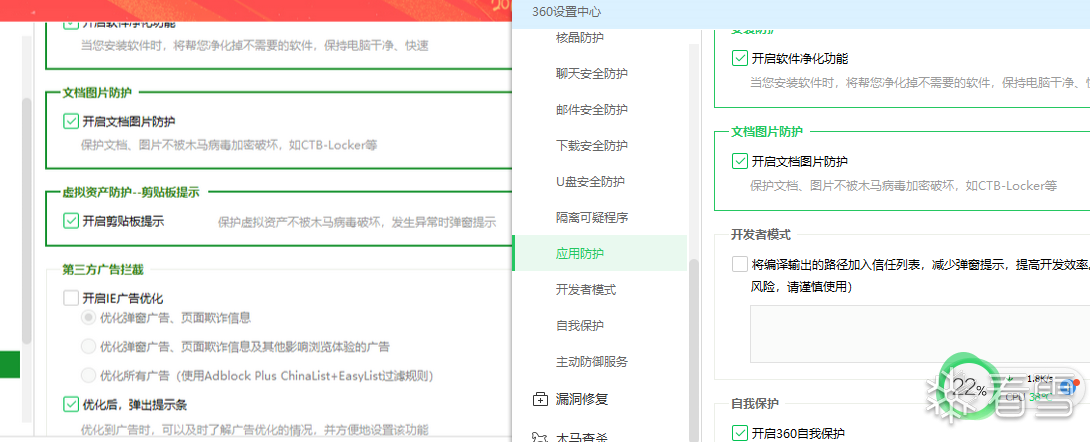Screen dimensions: 1090x442
Task: Click the 22% memory acceleration ball
Action: [x=968, y=387]
